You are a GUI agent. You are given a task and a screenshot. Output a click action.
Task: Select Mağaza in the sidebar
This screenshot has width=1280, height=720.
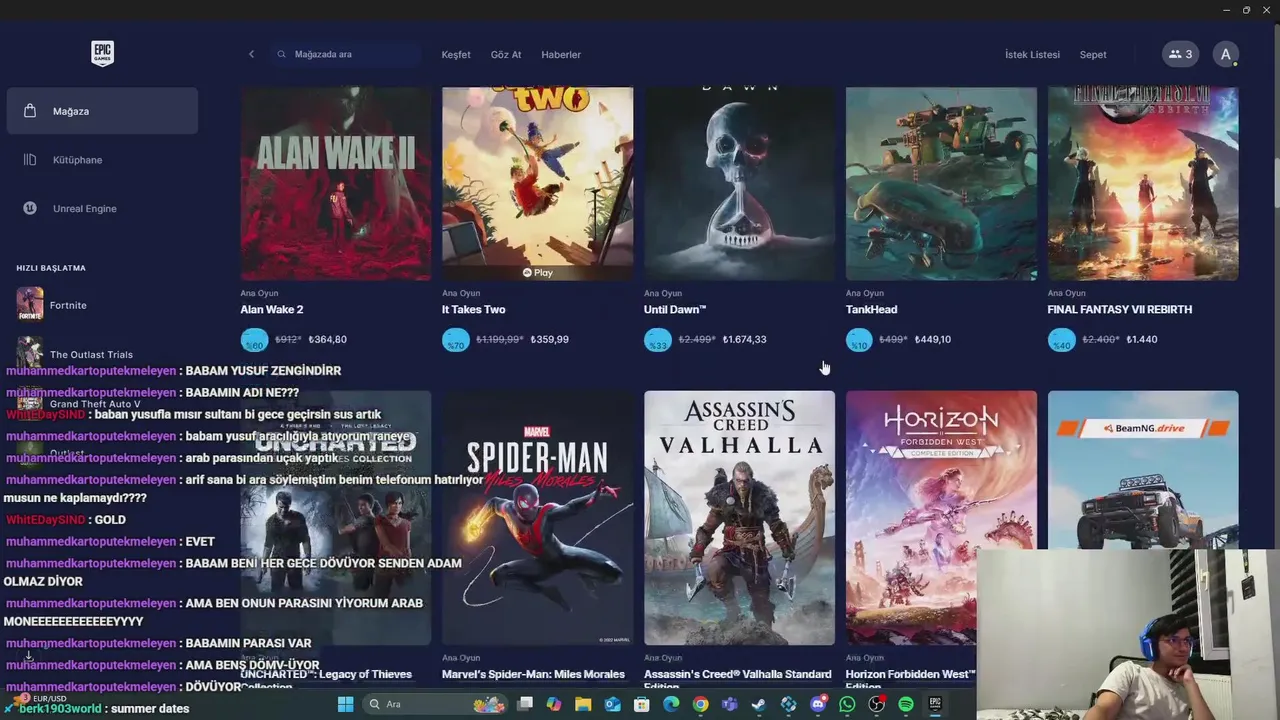[x=102, y=111]
